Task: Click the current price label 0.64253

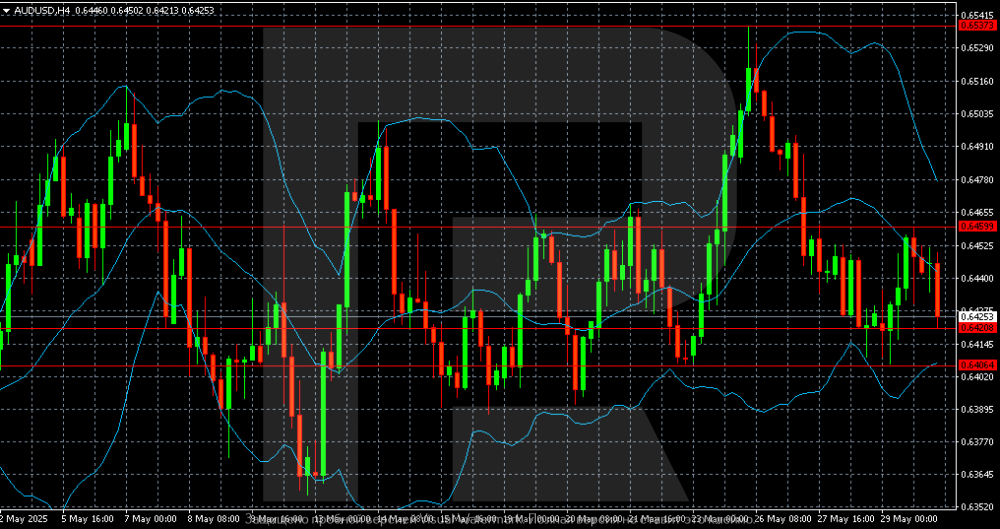Action: click(x=976, y=316)
